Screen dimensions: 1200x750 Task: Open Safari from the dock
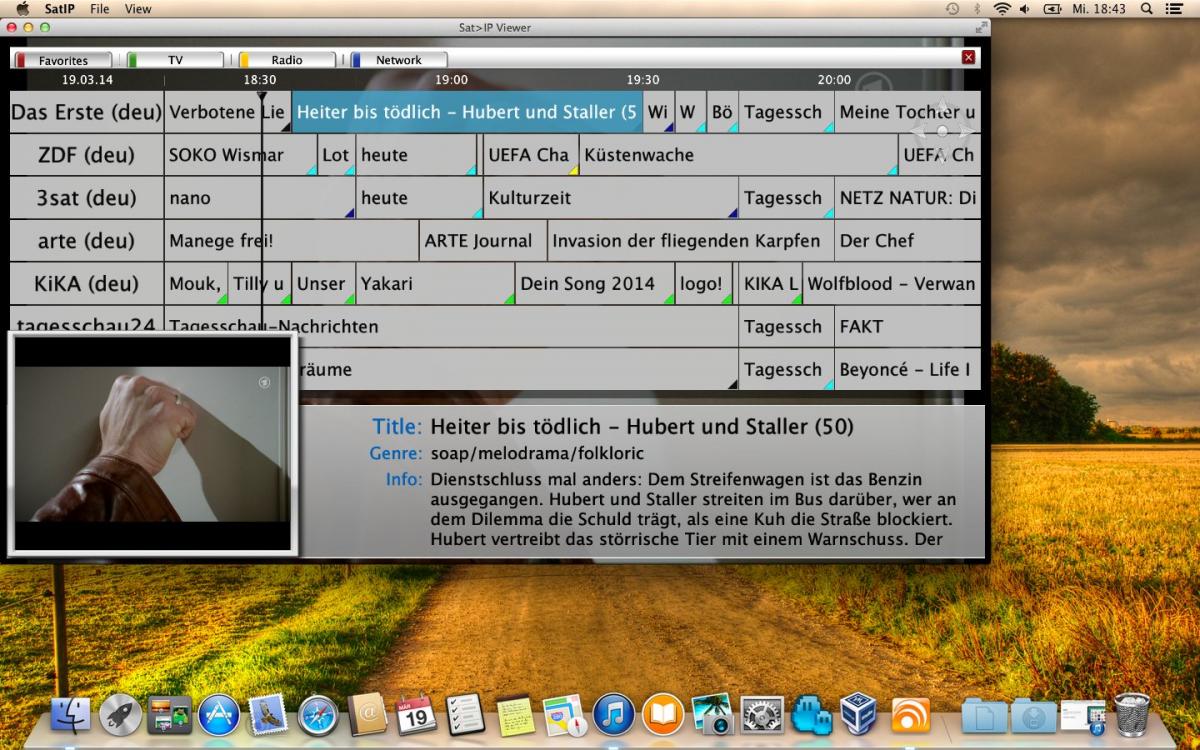318,715
